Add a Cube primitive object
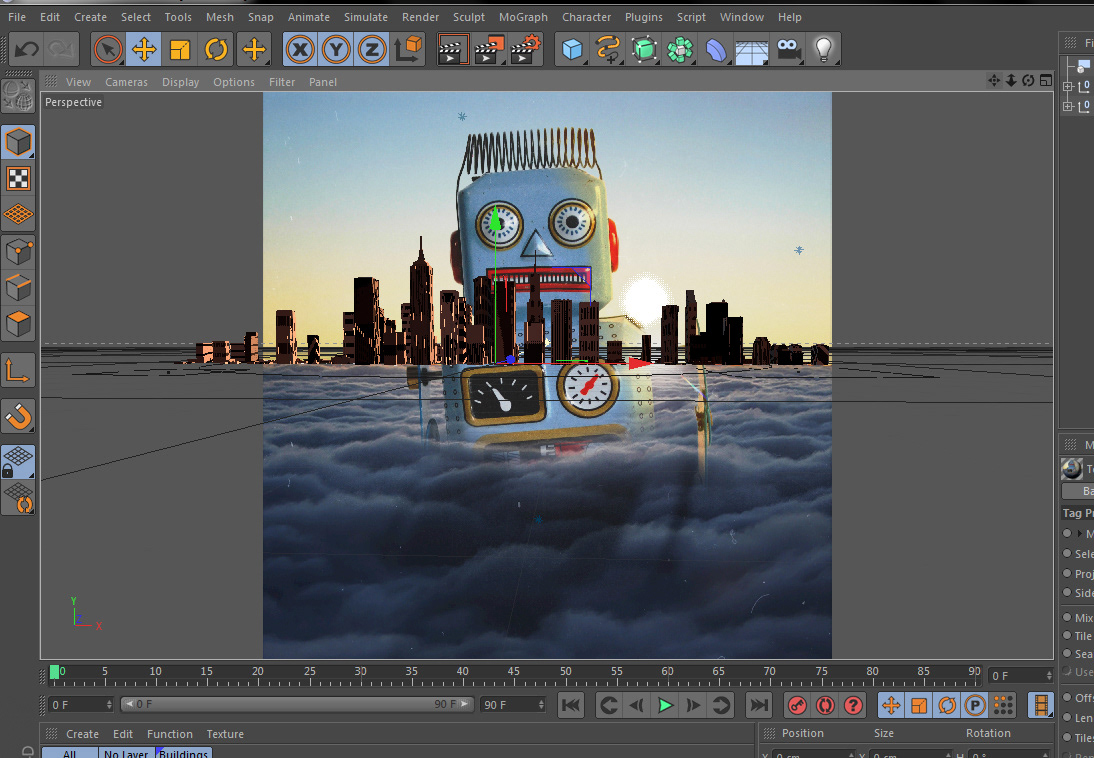Image resolution: width=1094 pixels, height=758 pixels. [572, 49]
